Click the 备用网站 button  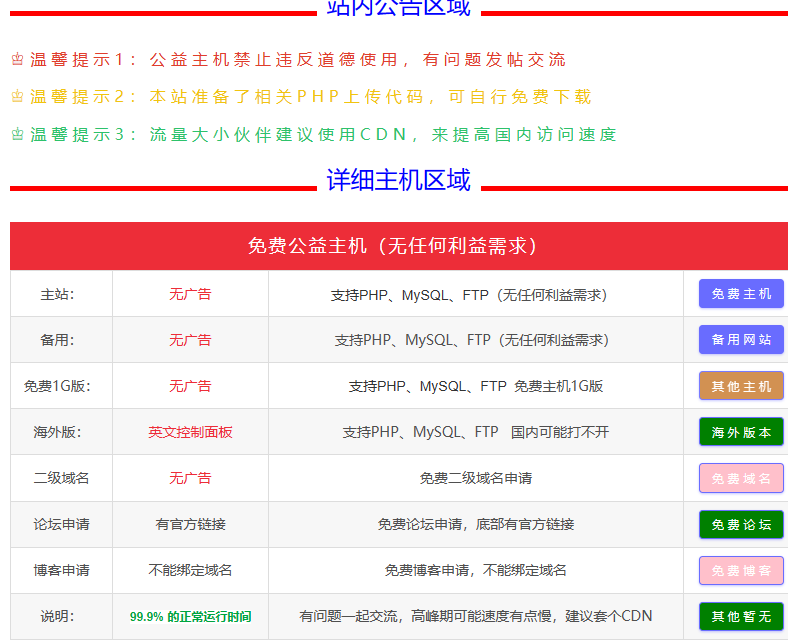tap(740, 339)
